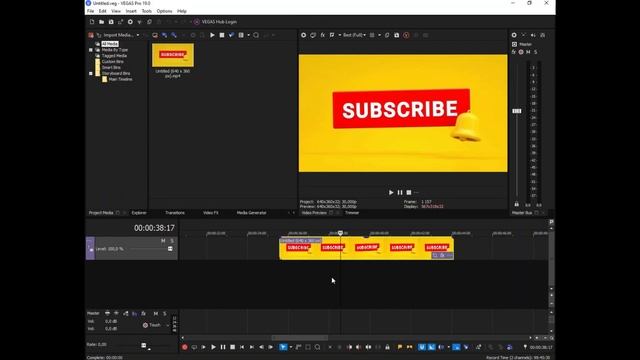Open project properties gear icon in top toolbar

pyautogui.click(x=130, y=22)
